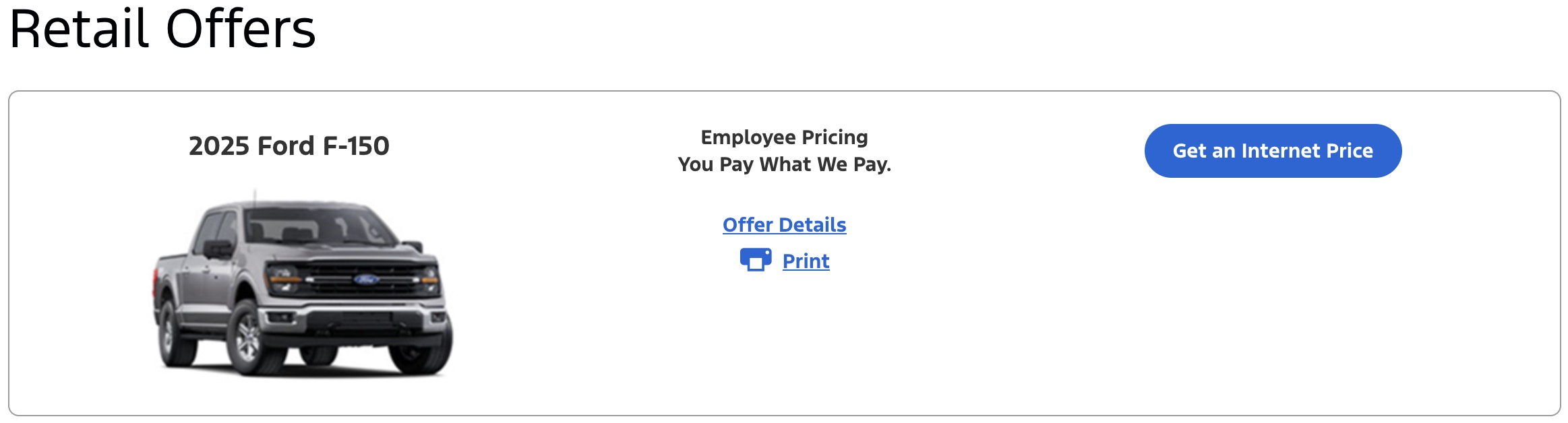Click the Get an Internet Price button
The width and height of the screenshot is (1568, 423).
[1273, 151]
